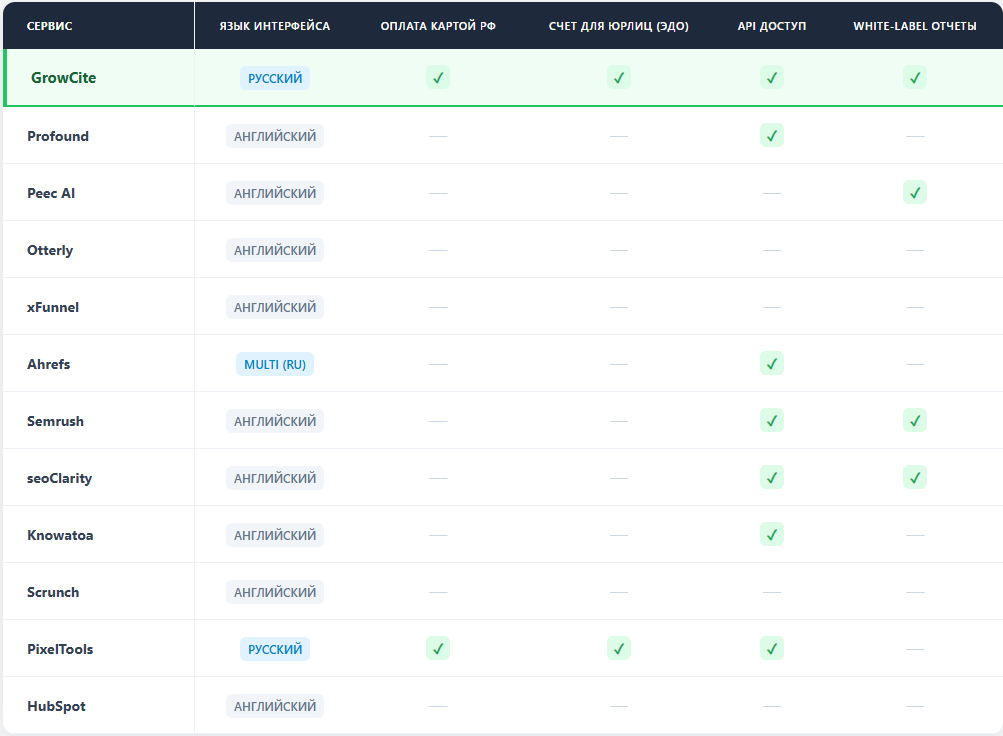The image size is (1003, 736).
Task: Select the Profound service name
Action: pos(58,136)
